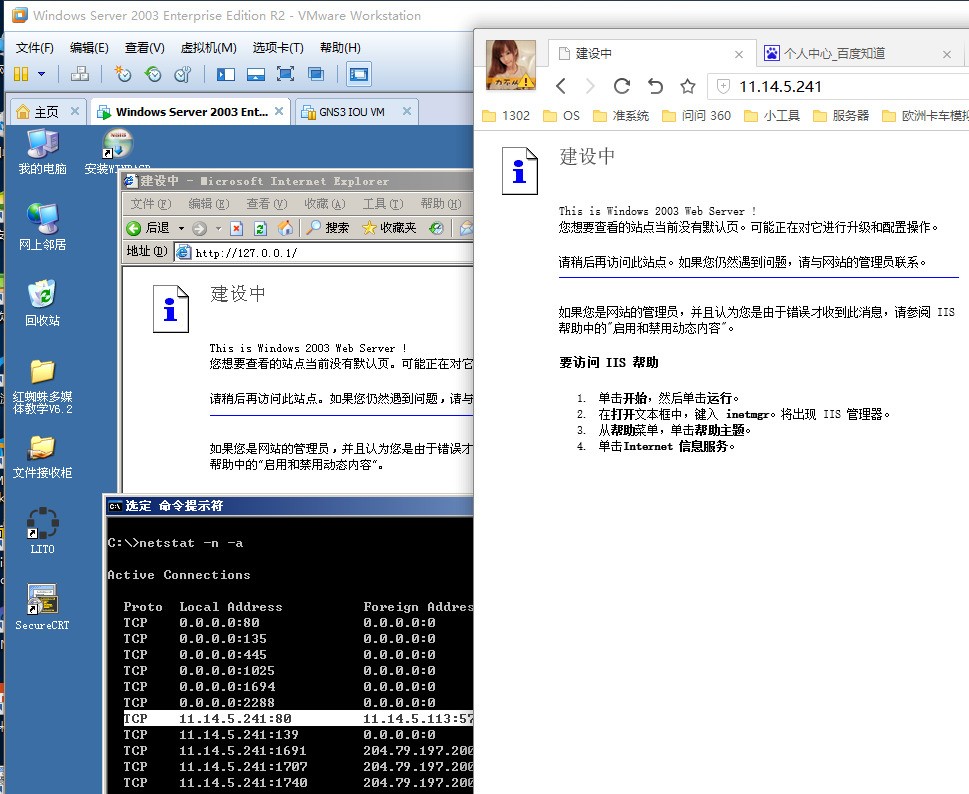Expand Internet Explorer forward history dropdown arrow

tap(218, 229)
